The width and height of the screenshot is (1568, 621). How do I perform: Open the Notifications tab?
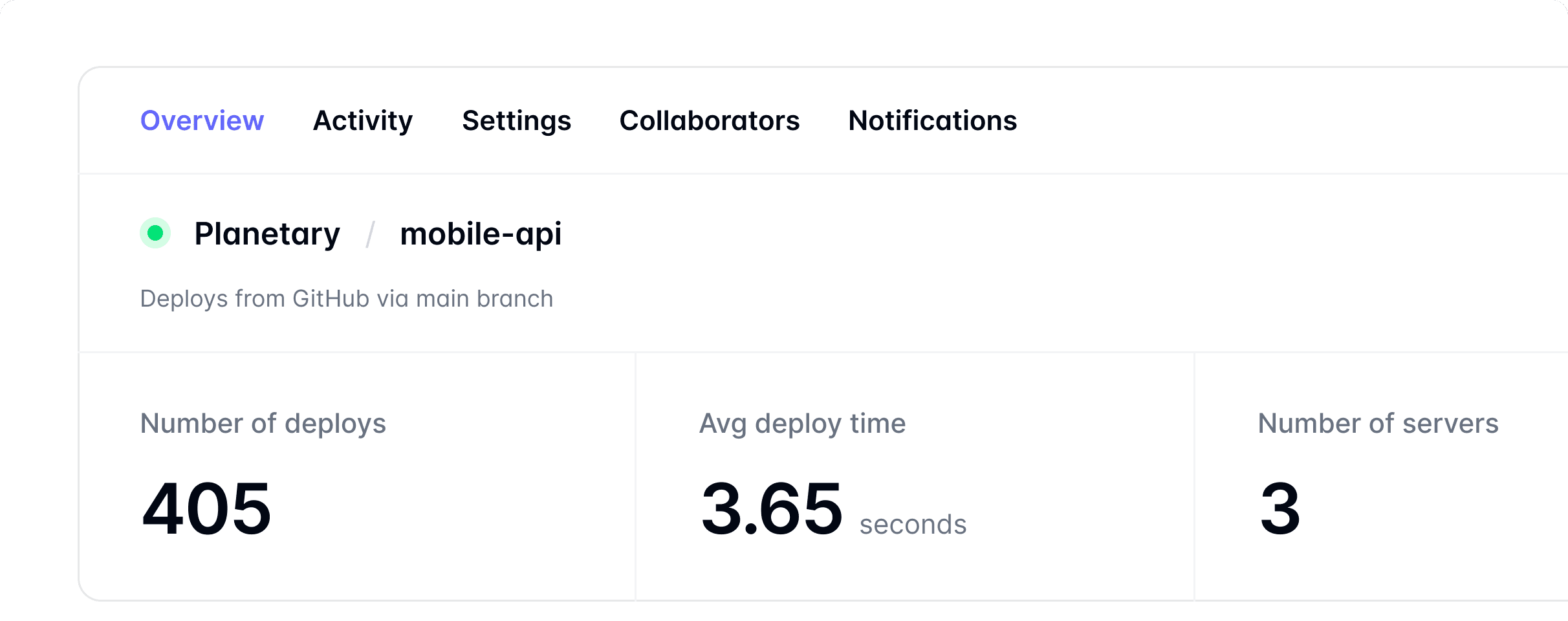pos(932,121)
